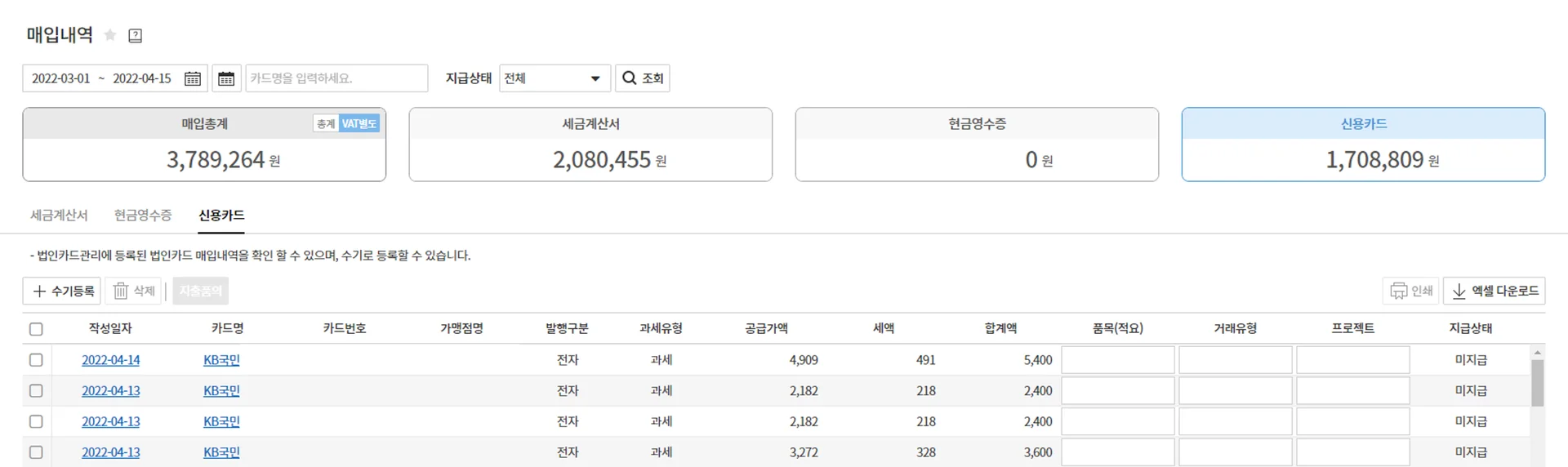This screenshot has height=467, width=1568.
Task: Open the 2022-04-14 date link
Action: click(110, 360)
